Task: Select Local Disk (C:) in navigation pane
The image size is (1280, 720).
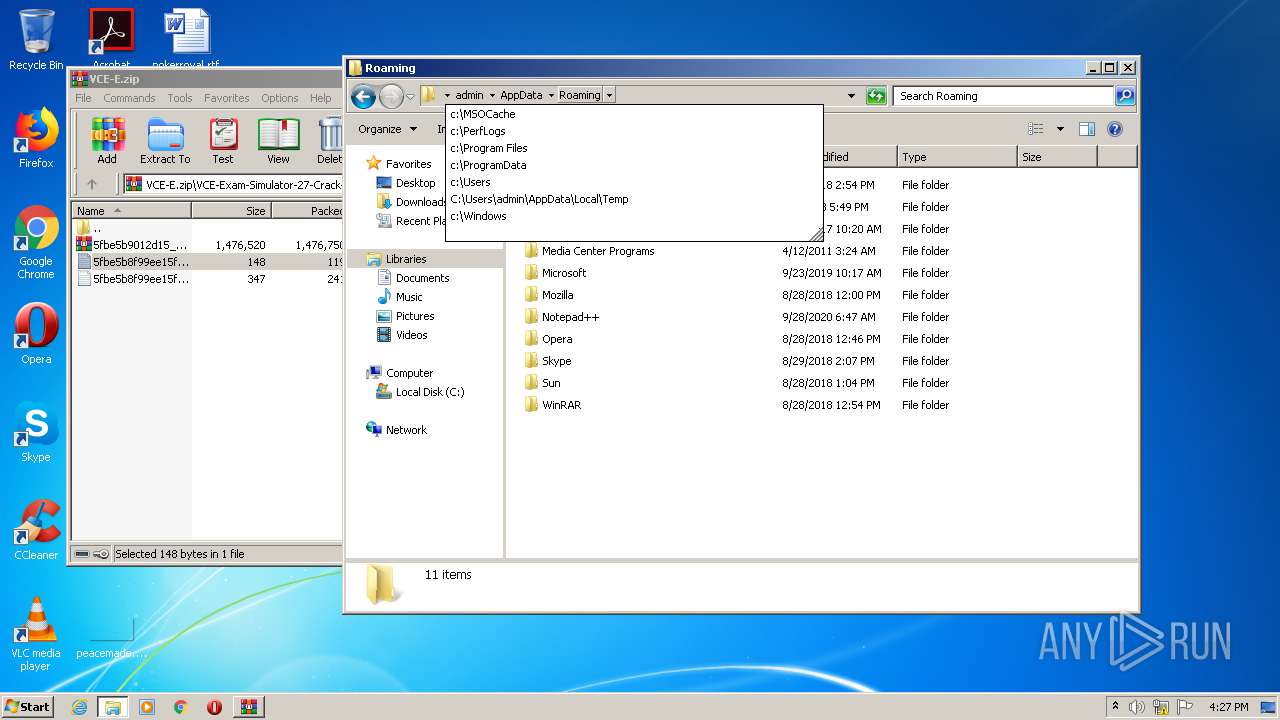Action: (429, 392)
